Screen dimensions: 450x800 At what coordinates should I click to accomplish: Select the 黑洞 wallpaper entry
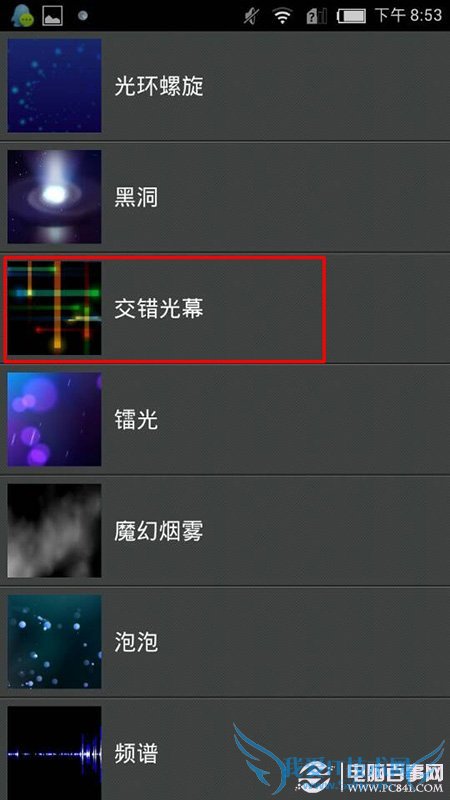tap(225, 197)
